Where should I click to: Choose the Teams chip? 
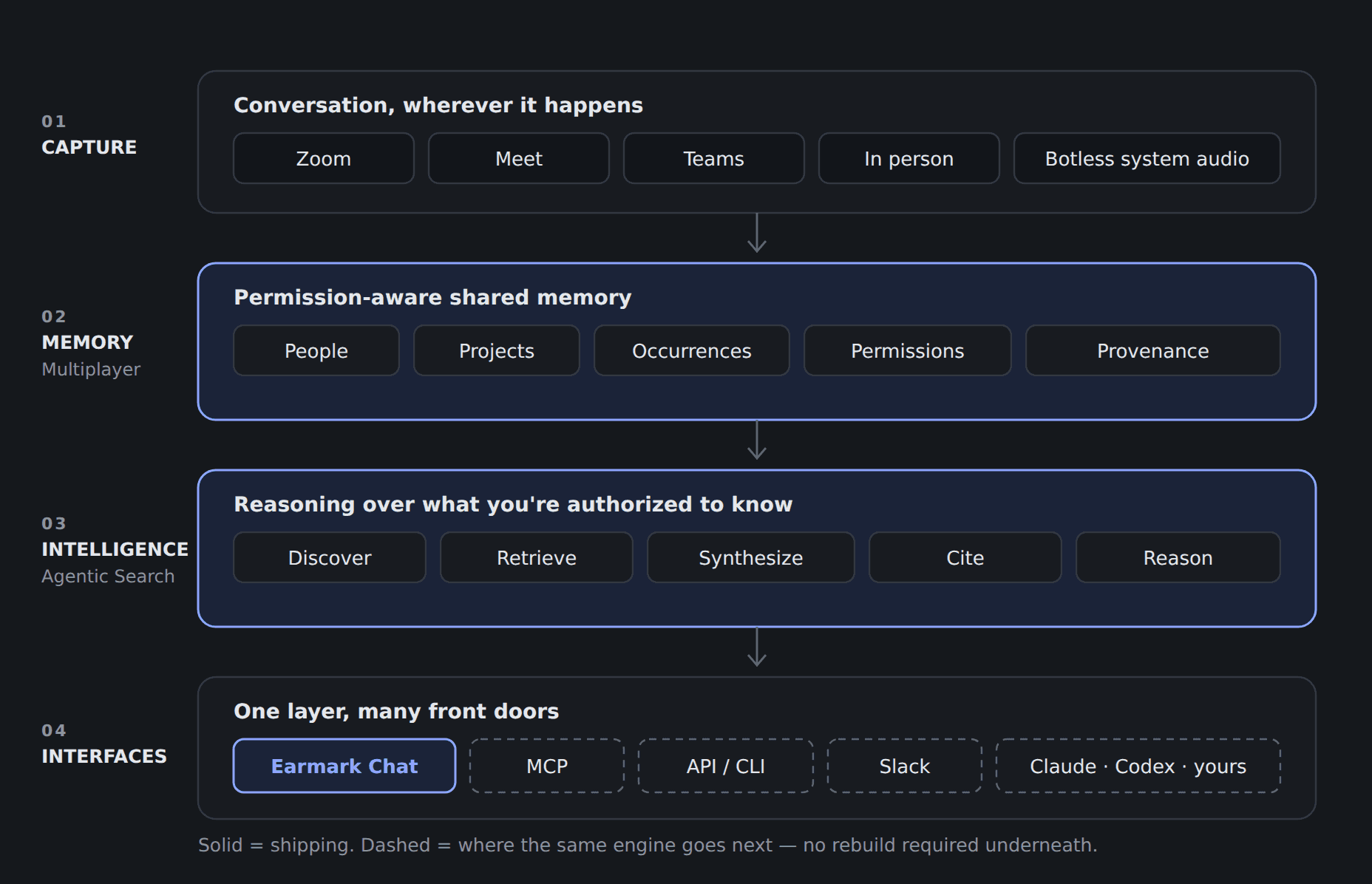pos(714,158)
